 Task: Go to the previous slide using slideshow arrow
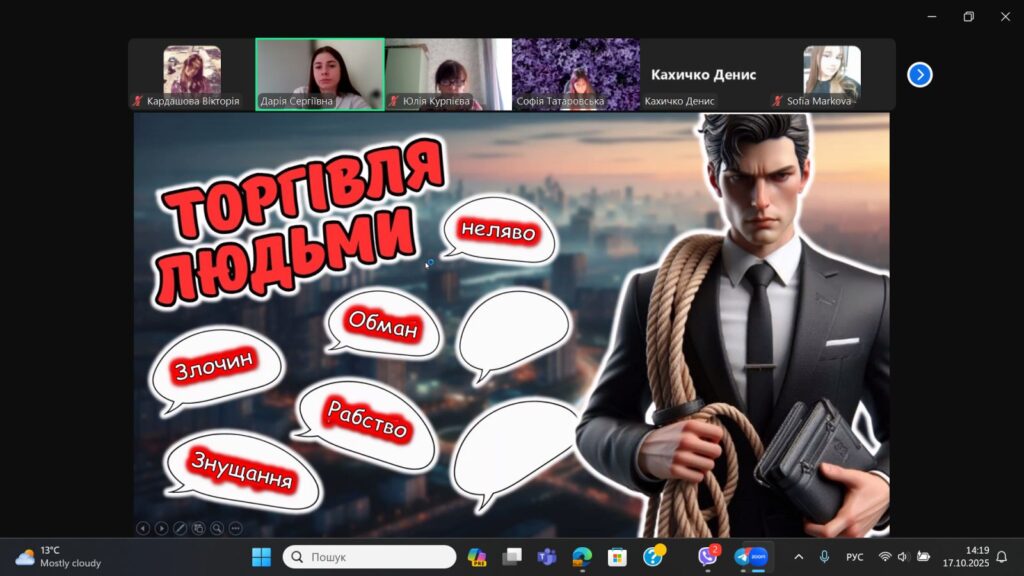point(143,528)
